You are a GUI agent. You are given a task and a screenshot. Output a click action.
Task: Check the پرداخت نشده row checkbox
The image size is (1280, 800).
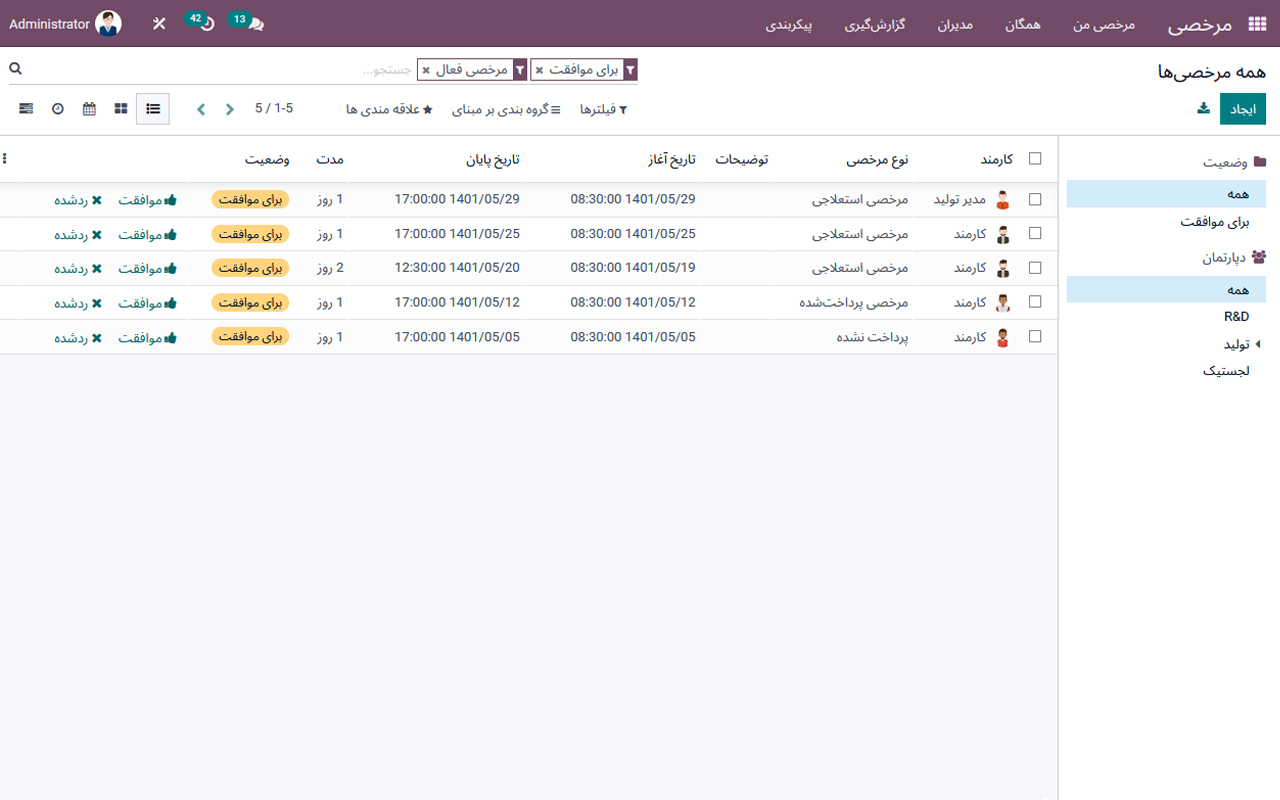(1035, 336)
